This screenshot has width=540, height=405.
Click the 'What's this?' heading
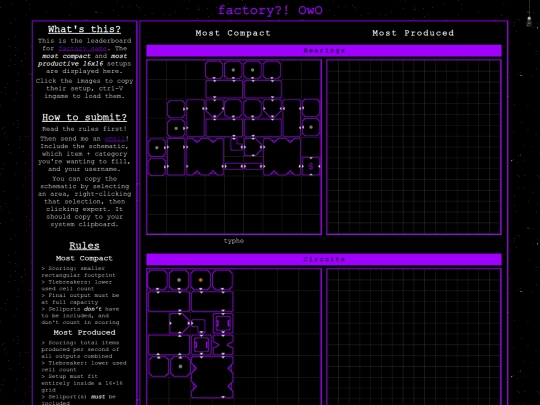tap(84, 29)
